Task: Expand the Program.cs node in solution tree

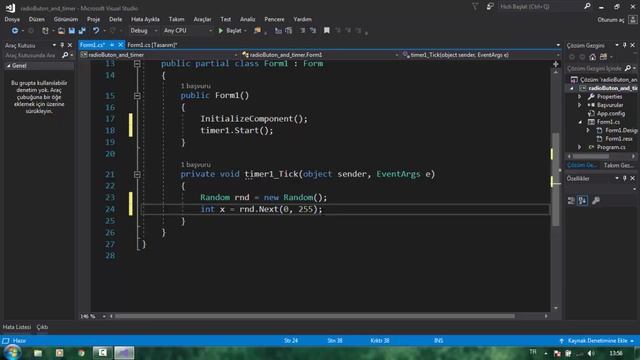Action: (x=580, y=147)
